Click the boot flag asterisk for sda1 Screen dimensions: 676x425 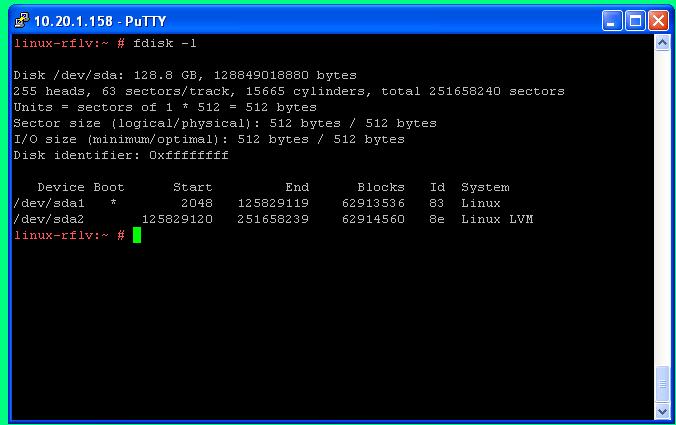pos(113,203)
